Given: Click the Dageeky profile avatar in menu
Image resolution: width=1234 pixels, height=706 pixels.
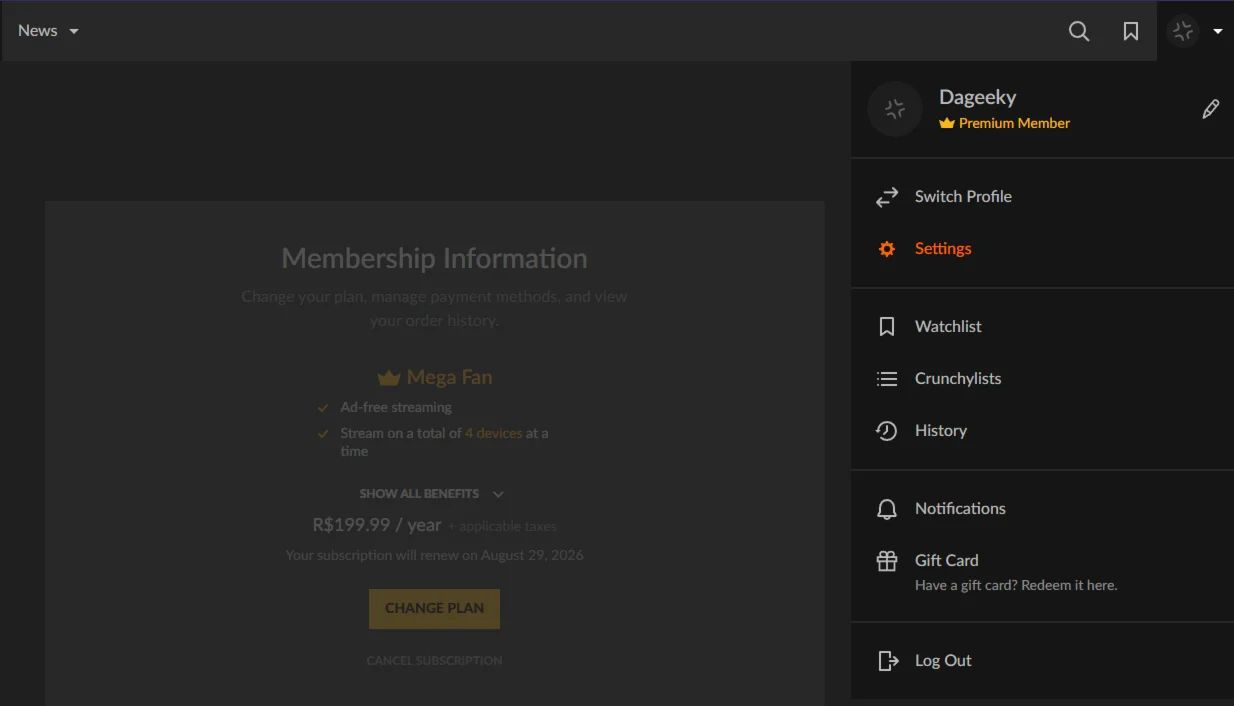Looking at the screenshot, I should 895,109.
